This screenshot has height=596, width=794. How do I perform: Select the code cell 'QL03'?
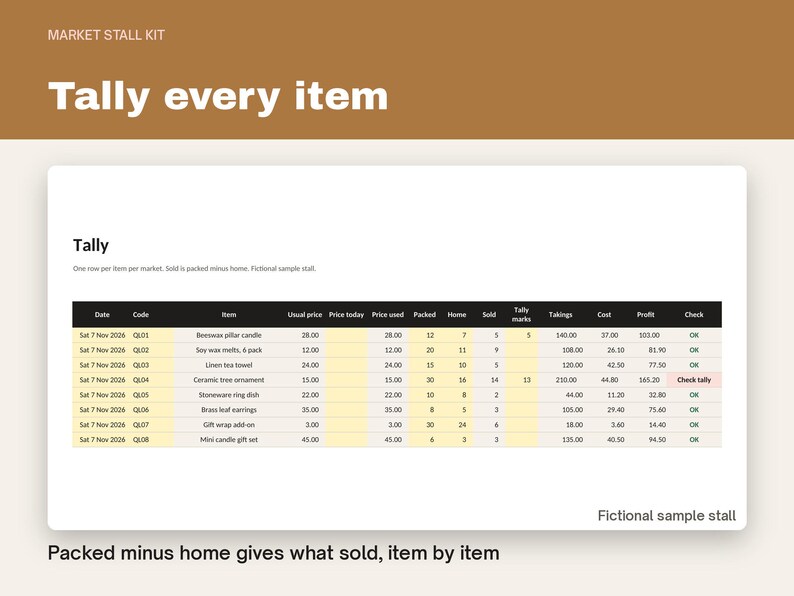[x=141, y=365]
